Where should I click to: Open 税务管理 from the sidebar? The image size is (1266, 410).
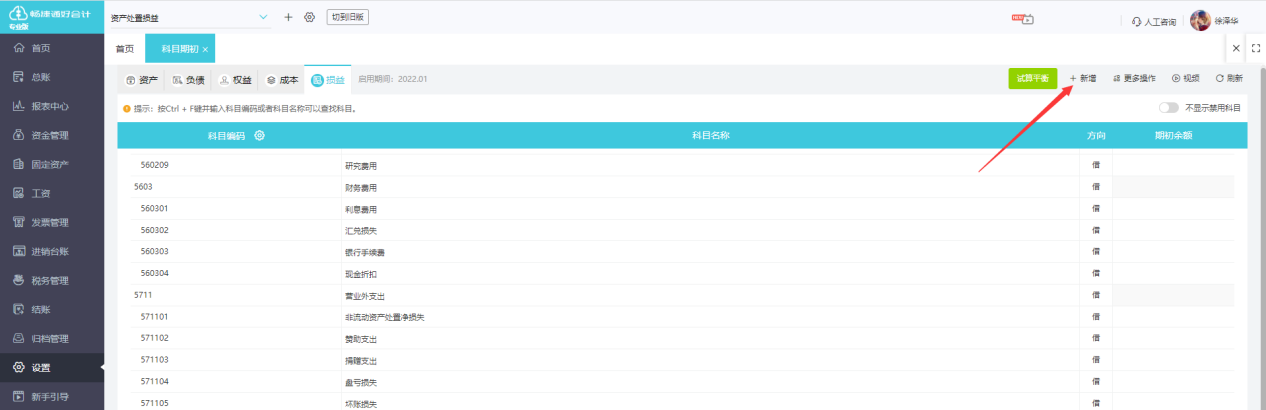49,280
